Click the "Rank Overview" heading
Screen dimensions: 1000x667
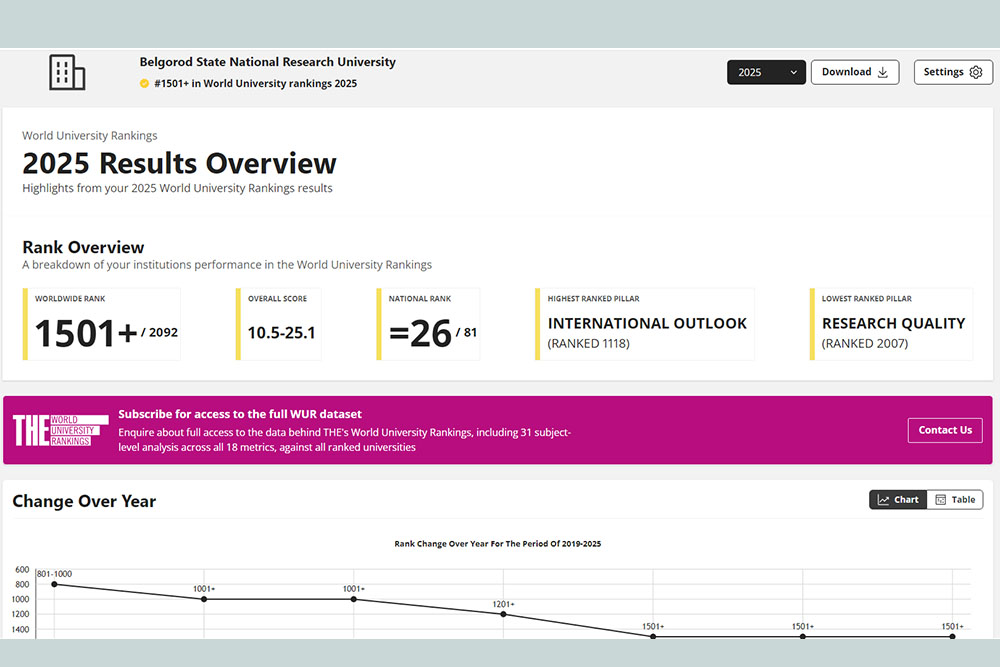coord(83,247)
